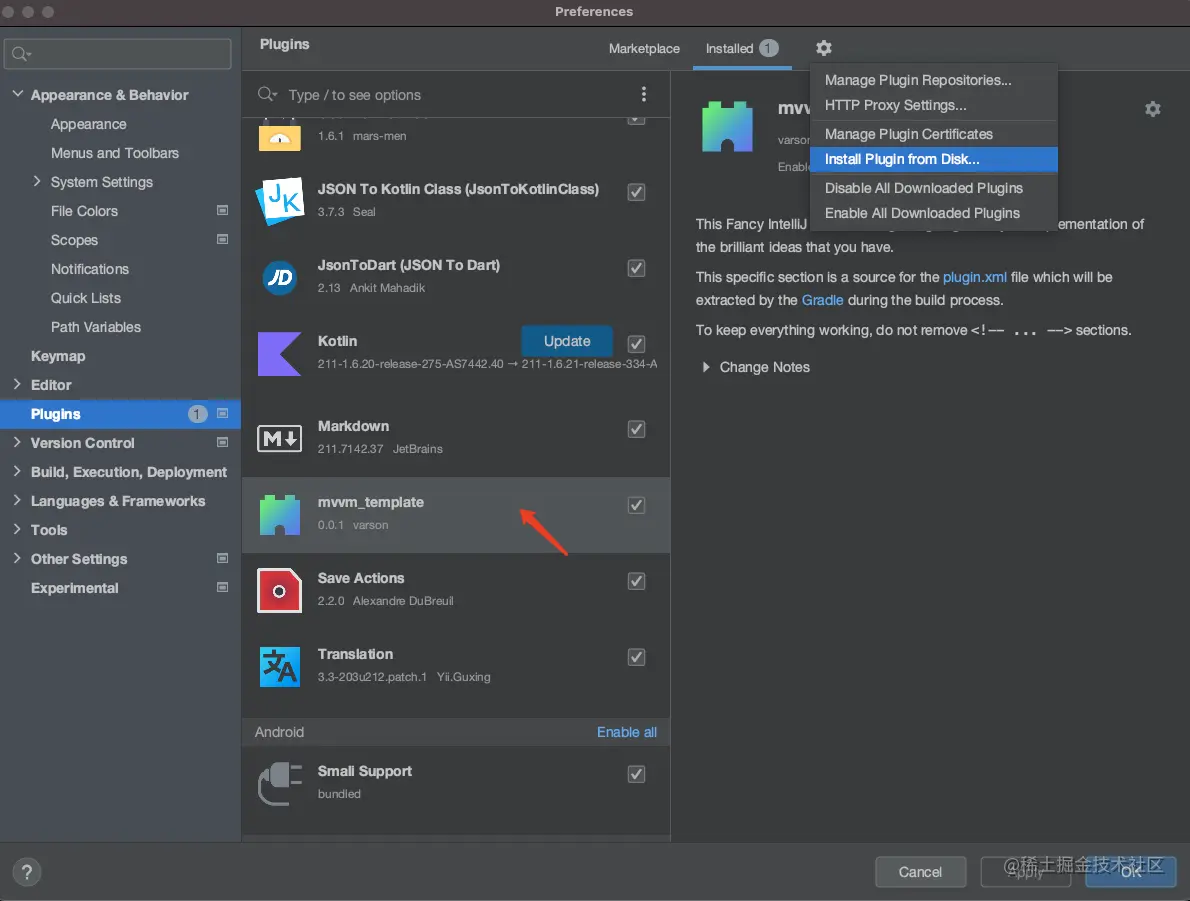Click the help question mark button
Screen dimensions: 1190x901
click(27, 872)
